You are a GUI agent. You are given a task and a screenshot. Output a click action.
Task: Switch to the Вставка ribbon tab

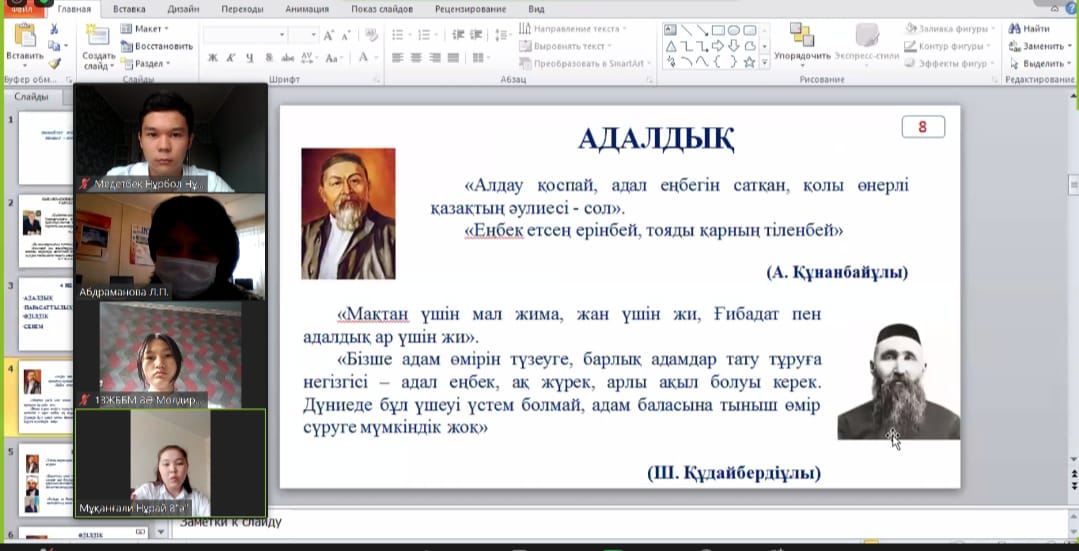(129, 8)
